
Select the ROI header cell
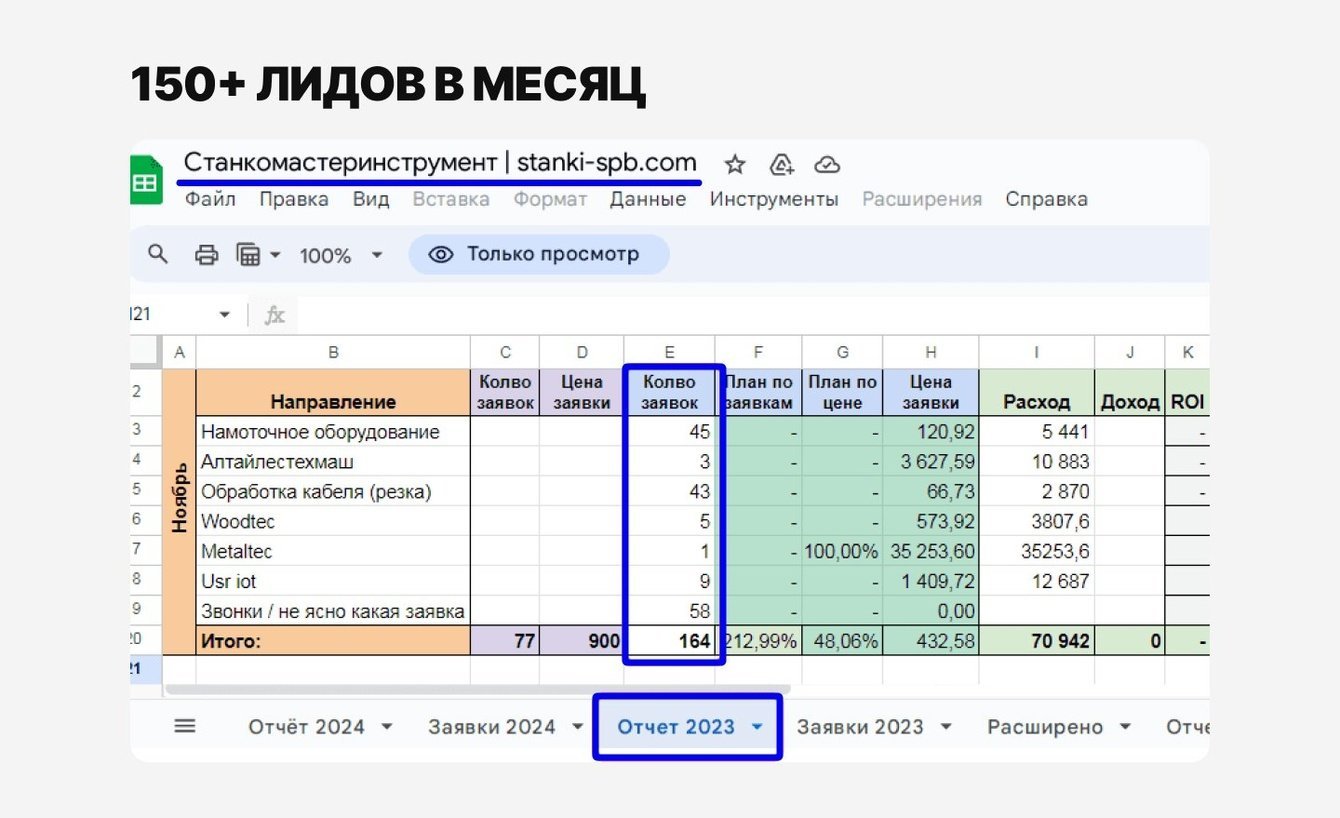click(x=1186, y=392)
